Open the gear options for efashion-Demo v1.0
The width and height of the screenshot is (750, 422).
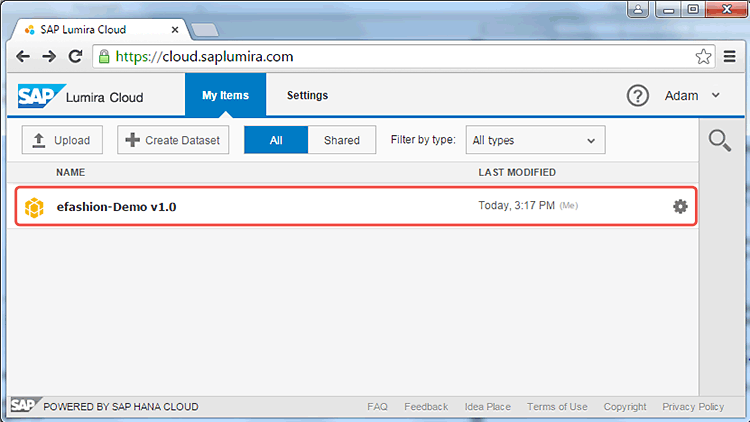tap(680, 206)
